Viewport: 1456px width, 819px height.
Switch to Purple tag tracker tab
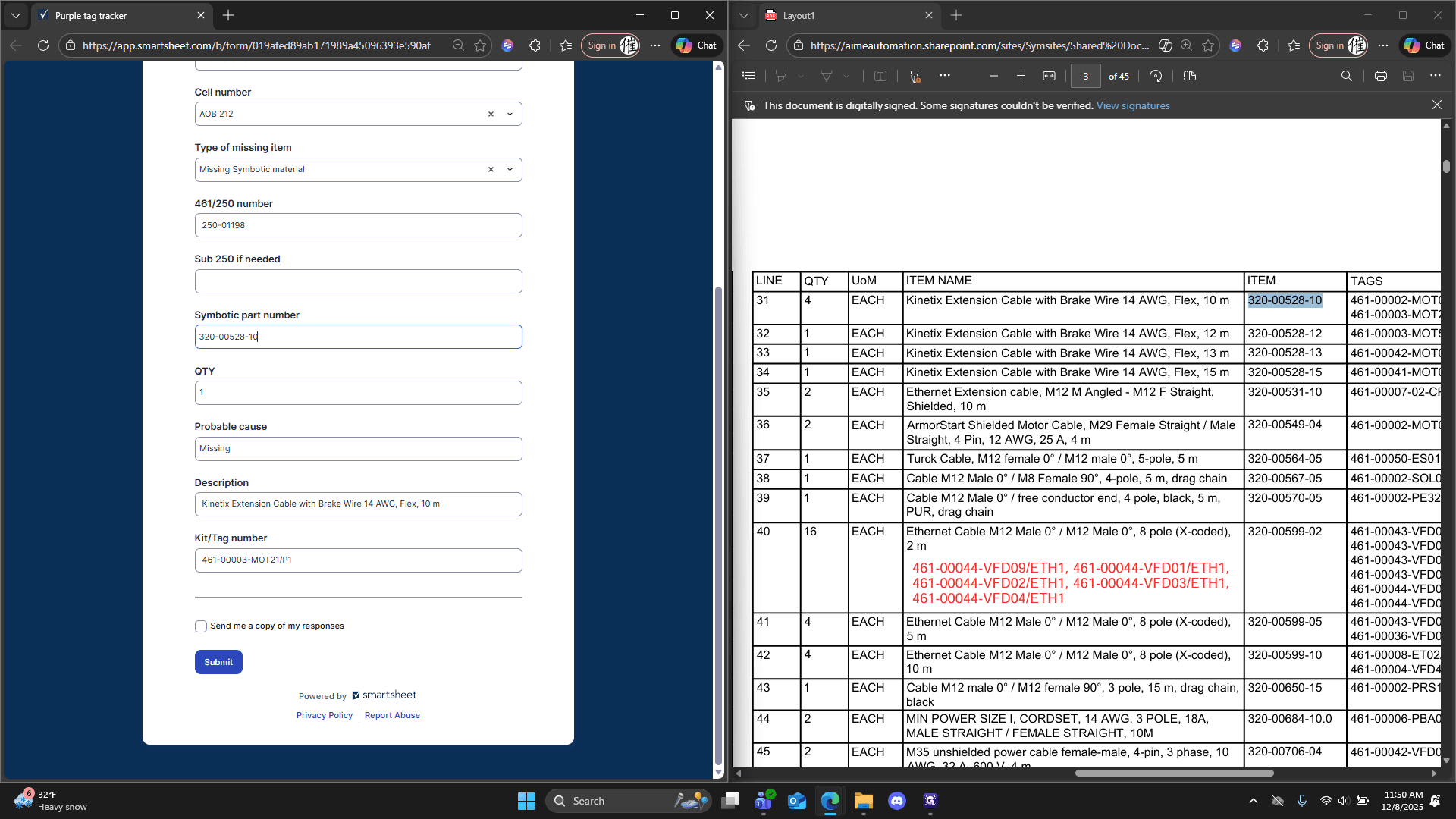[122, 15]
